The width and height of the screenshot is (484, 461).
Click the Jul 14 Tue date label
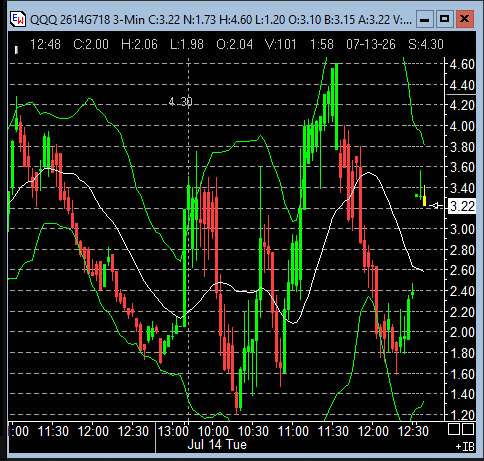(x=217, y=445)
